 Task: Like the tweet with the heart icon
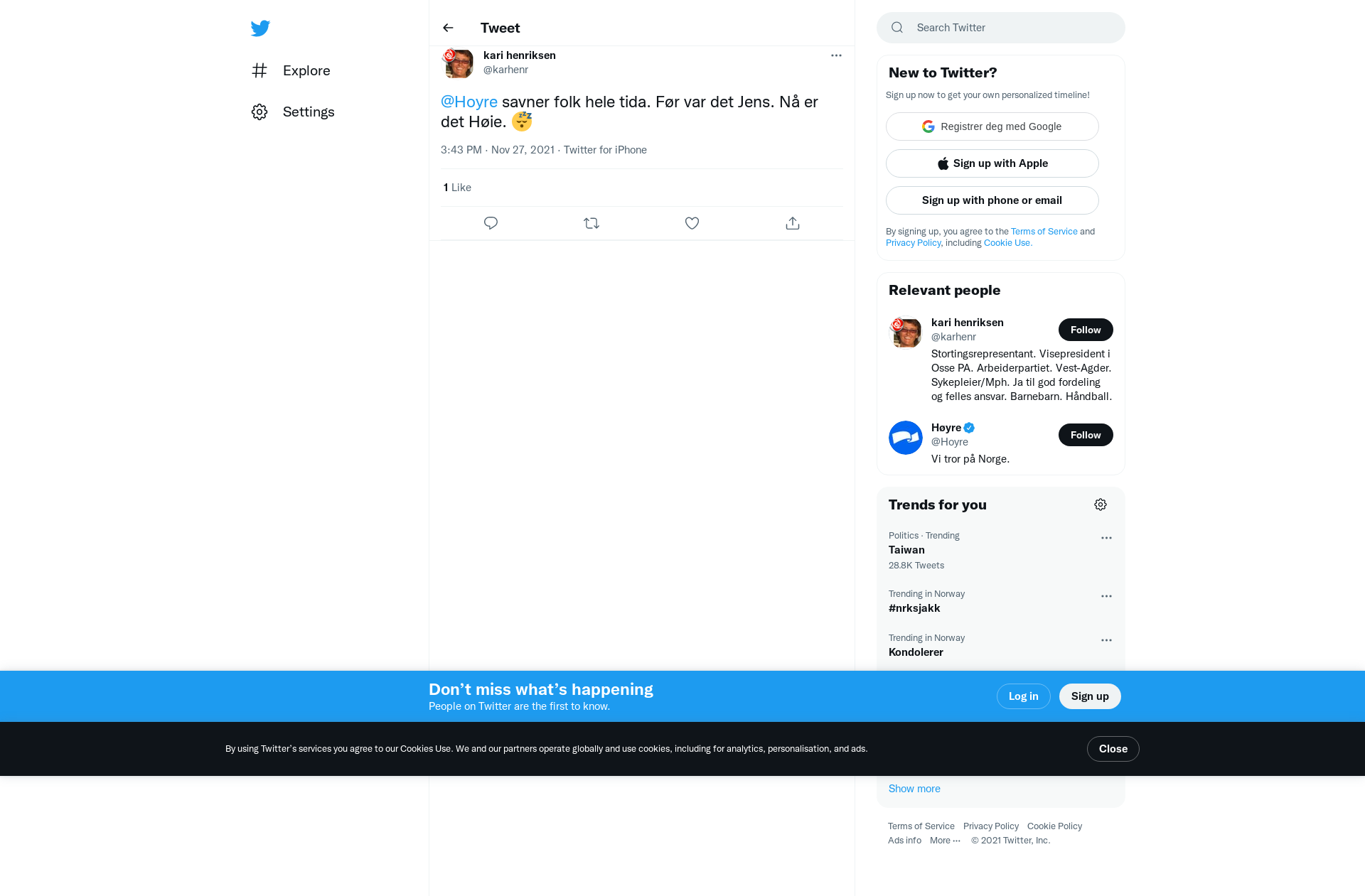click(x=692, y=223)
